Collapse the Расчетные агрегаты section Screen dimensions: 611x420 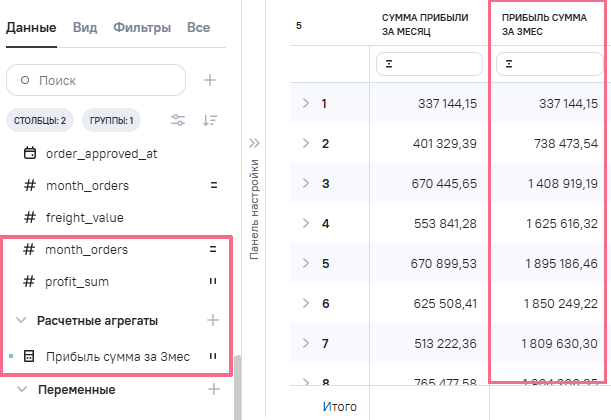[x=21, y=321]
